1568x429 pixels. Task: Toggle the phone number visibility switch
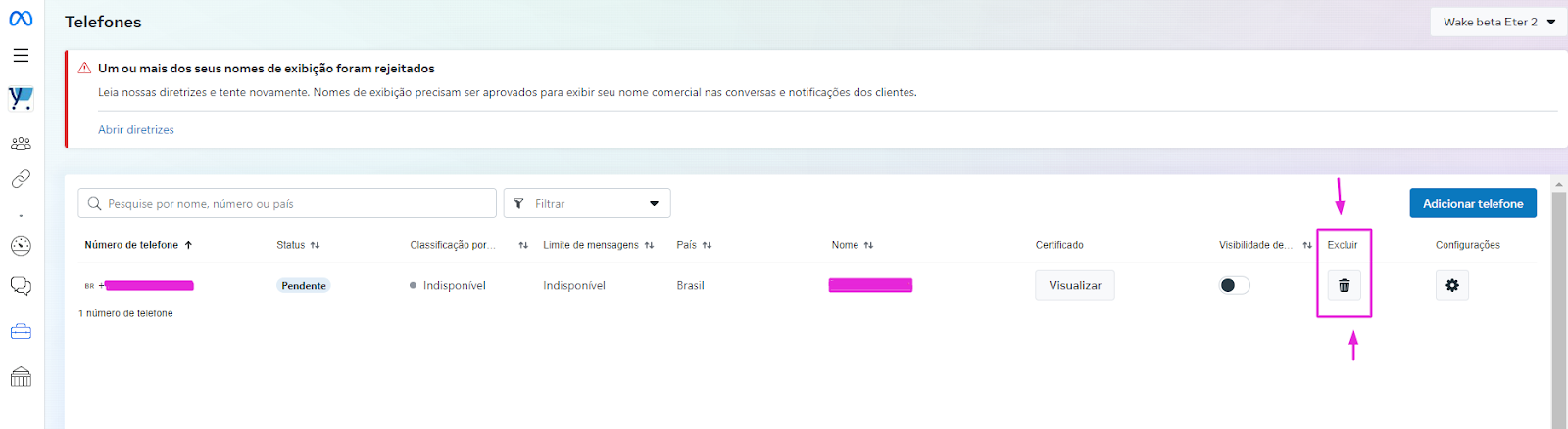(x=1234, y=285)
